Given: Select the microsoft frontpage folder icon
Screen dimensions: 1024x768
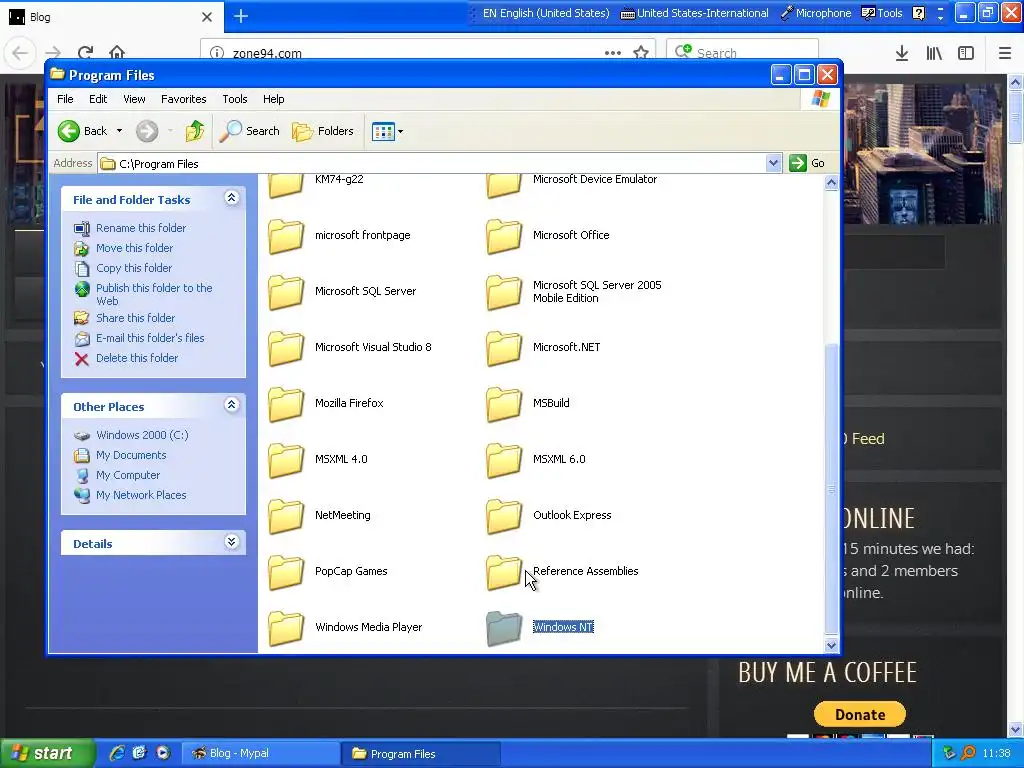Looking at the screenshot, I should [x=286, y=236].
